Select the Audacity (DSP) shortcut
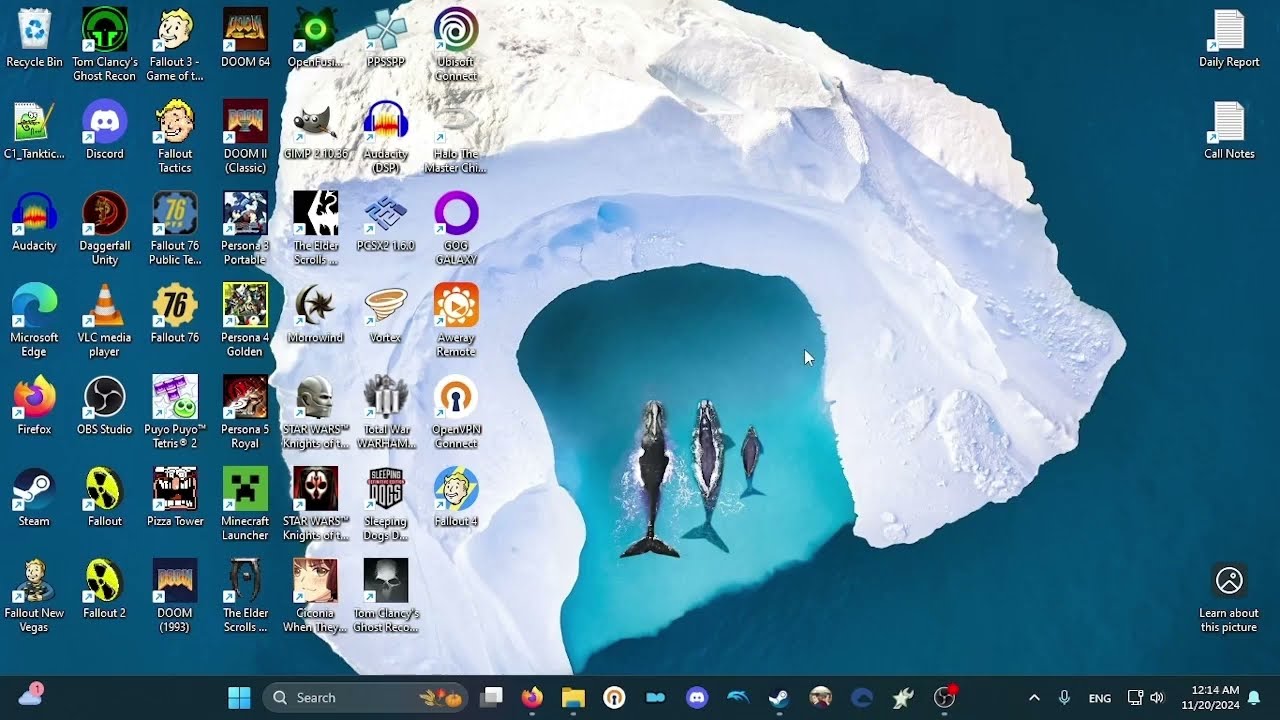Image resolution: width=1280 pixels, height=720 pixels. pos(385,137)
